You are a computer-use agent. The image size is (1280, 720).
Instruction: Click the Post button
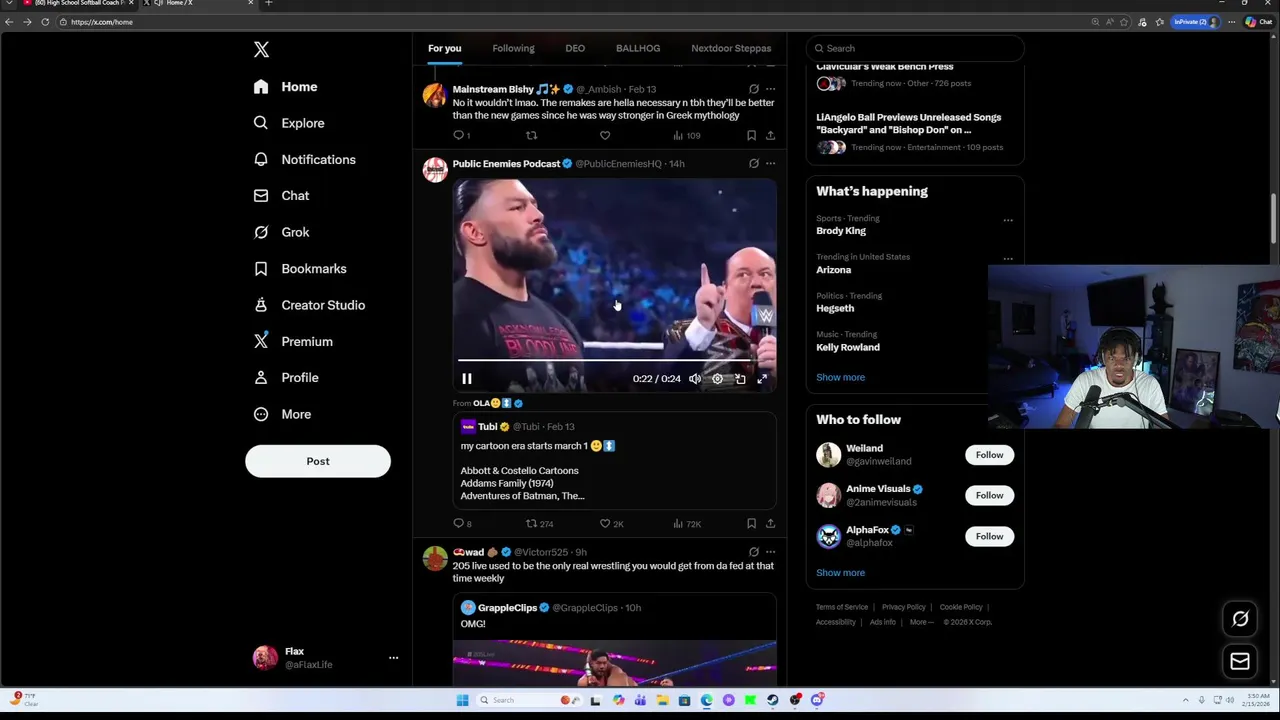318,461
